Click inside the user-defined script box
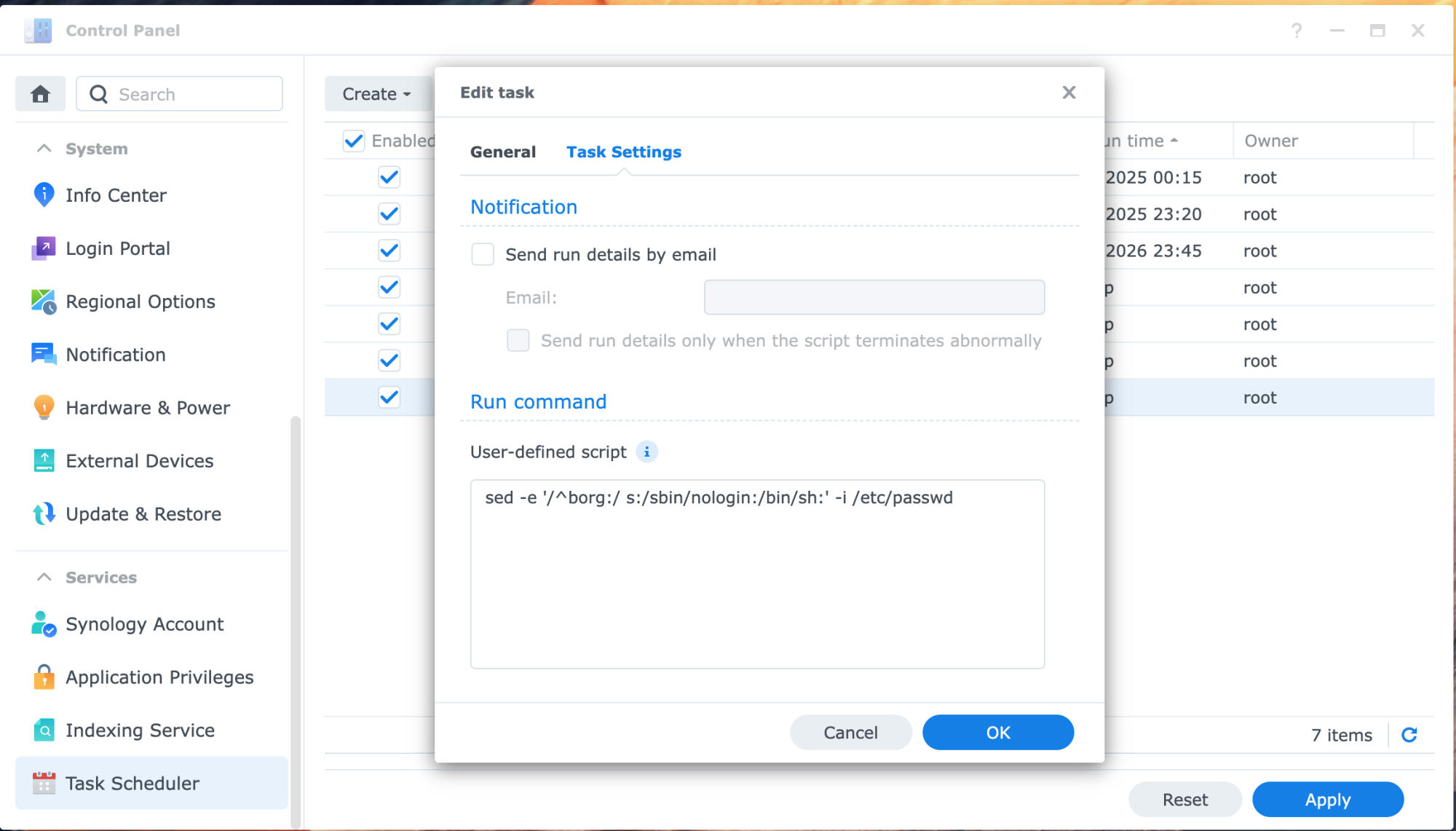This screenshot has width=1456, height=831. tap(757, 583)
